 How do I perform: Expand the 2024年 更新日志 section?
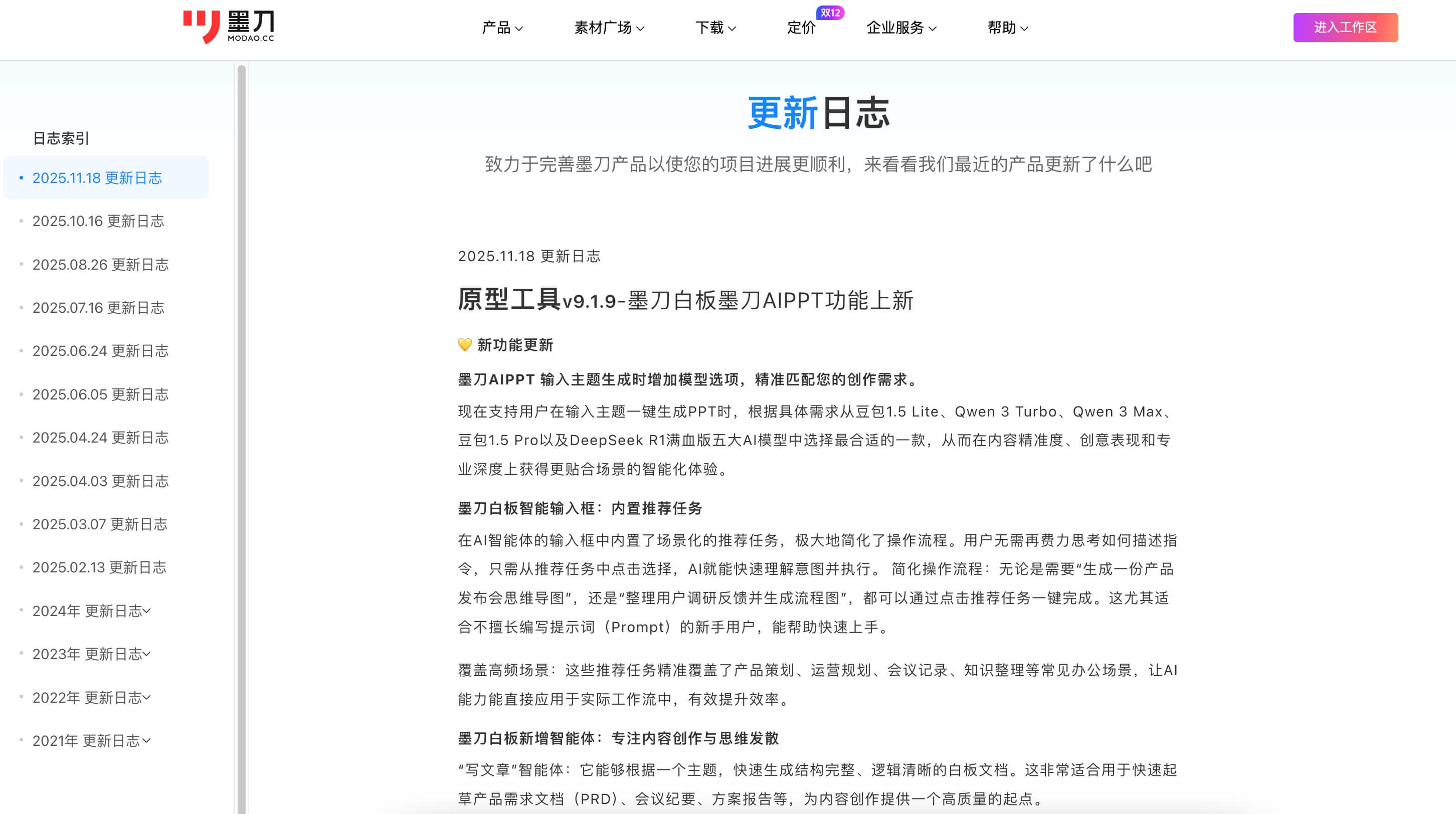point(92,611)
